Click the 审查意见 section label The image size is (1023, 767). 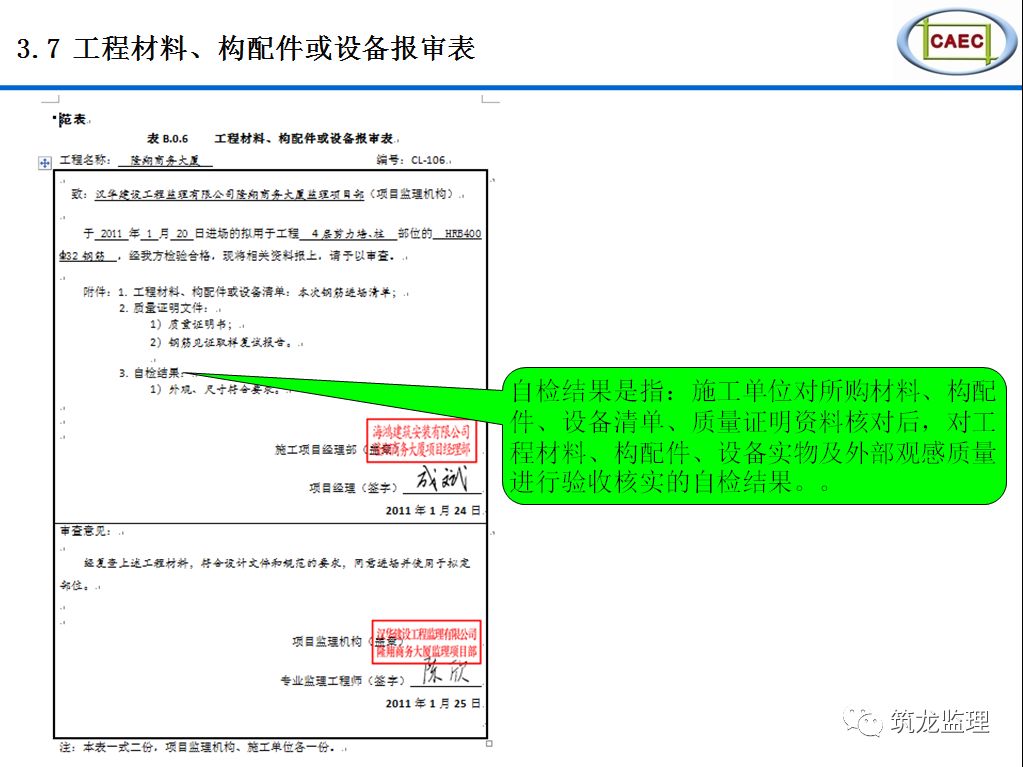(x=84, y=533)
